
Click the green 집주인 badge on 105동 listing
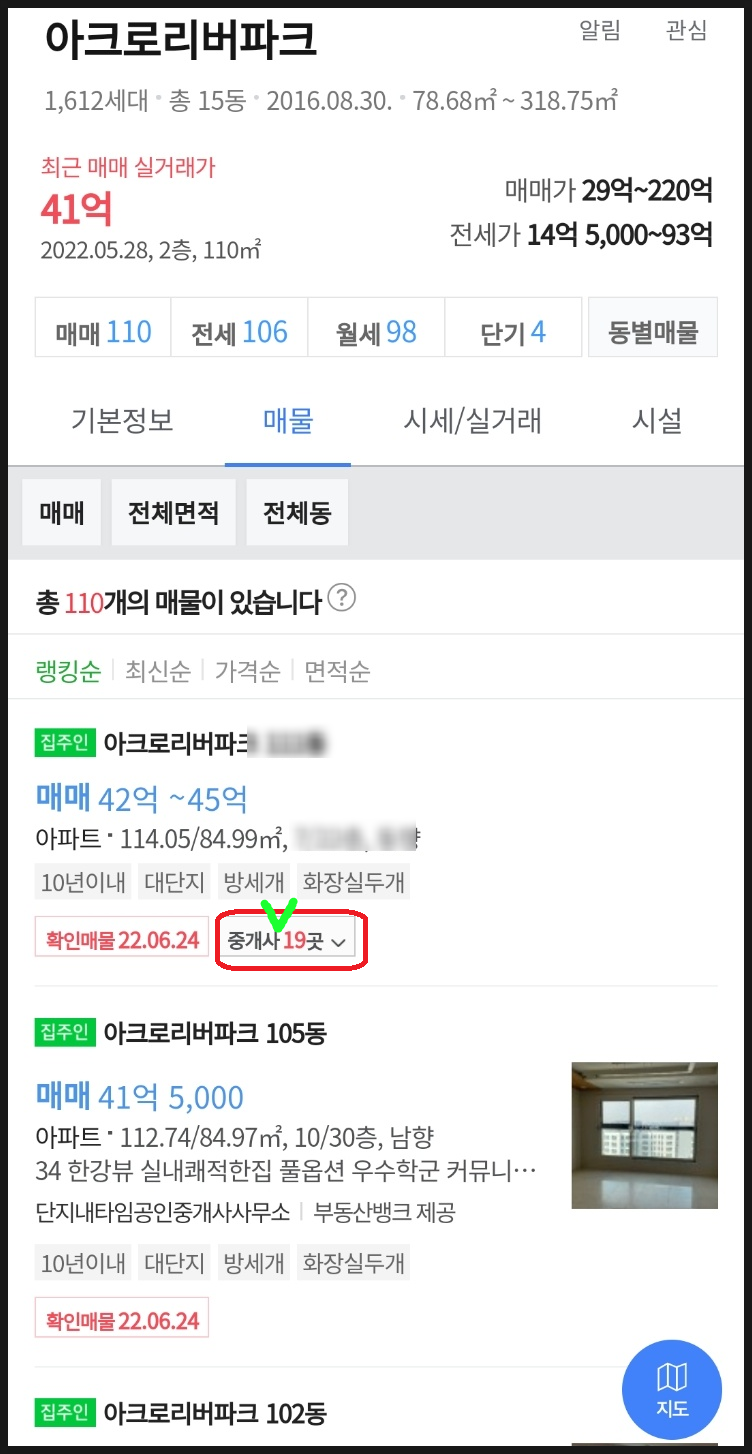pyautogui.click(x=64, y=1031)
